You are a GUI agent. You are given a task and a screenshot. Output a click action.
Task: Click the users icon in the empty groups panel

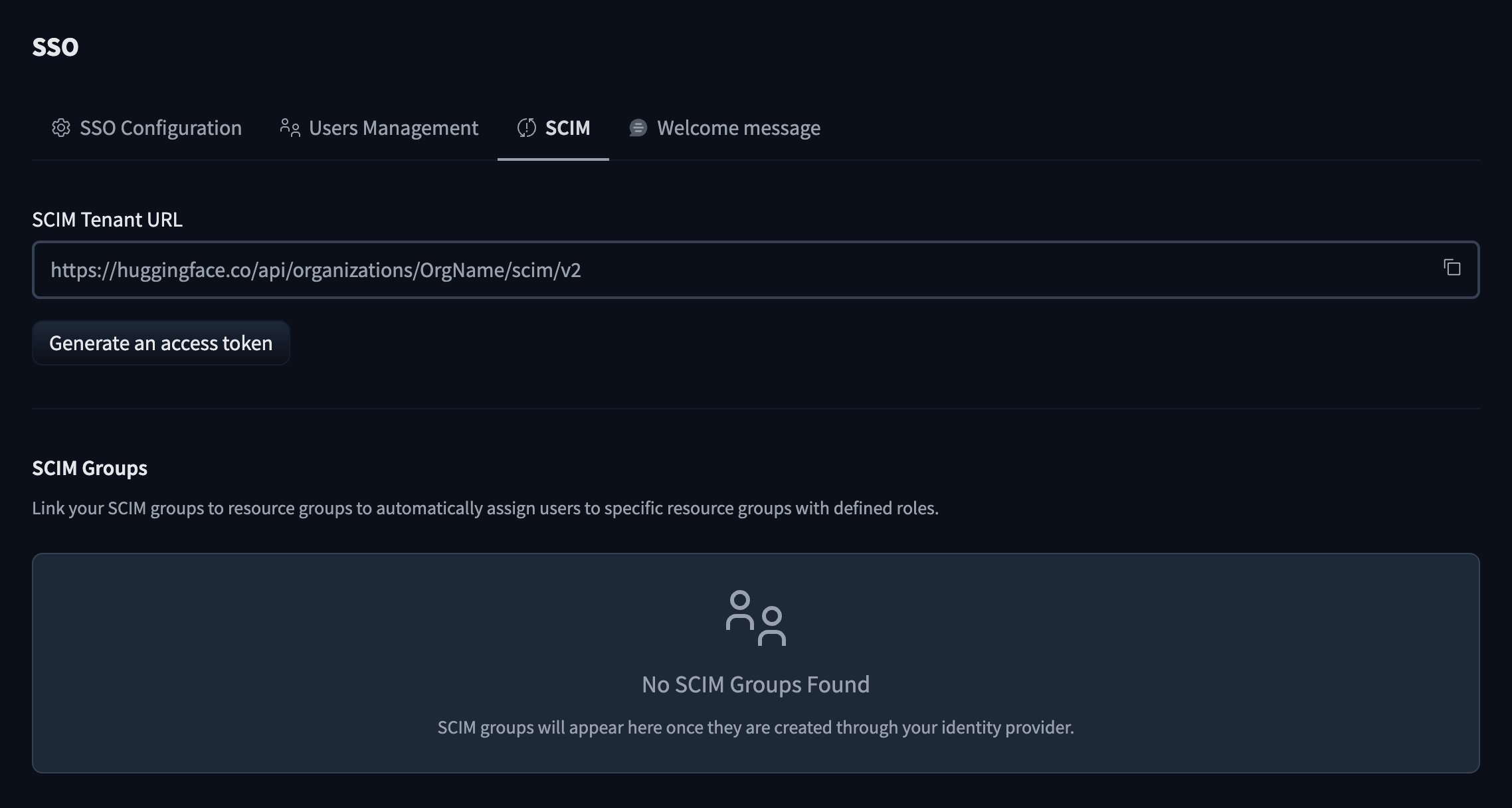(755, 618)
